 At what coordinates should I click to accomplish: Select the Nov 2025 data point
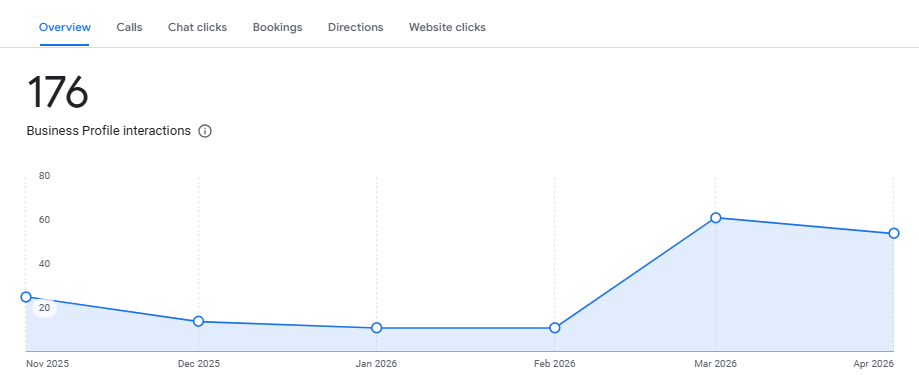tap(26, 297)
